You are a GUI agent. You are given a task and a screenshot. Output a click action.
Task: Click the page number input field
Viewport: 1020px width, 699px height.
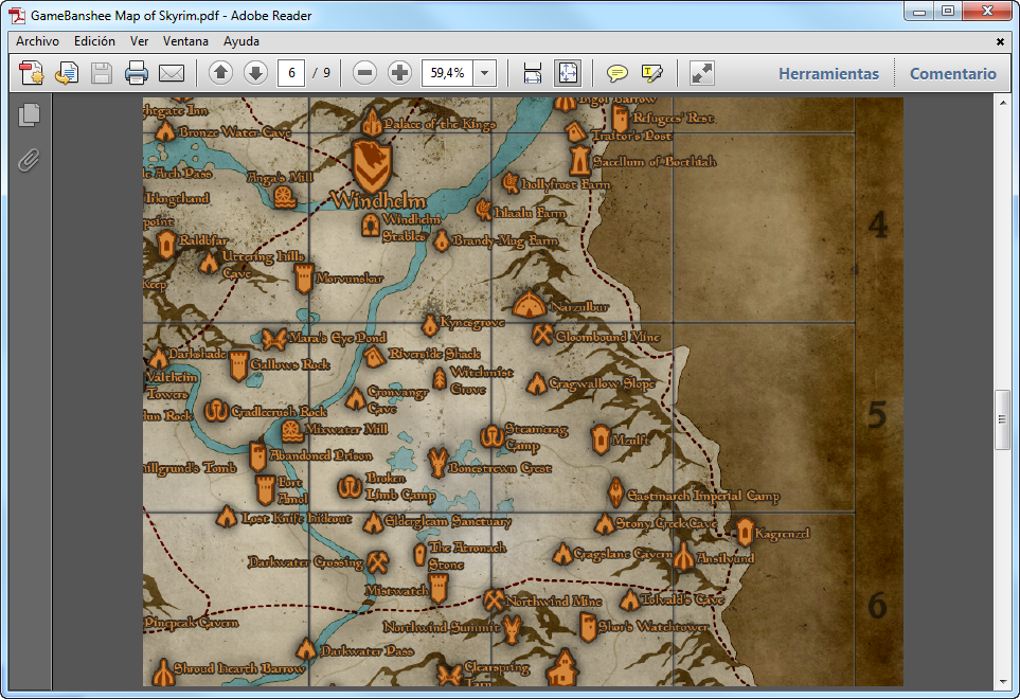tap(291, 73)
